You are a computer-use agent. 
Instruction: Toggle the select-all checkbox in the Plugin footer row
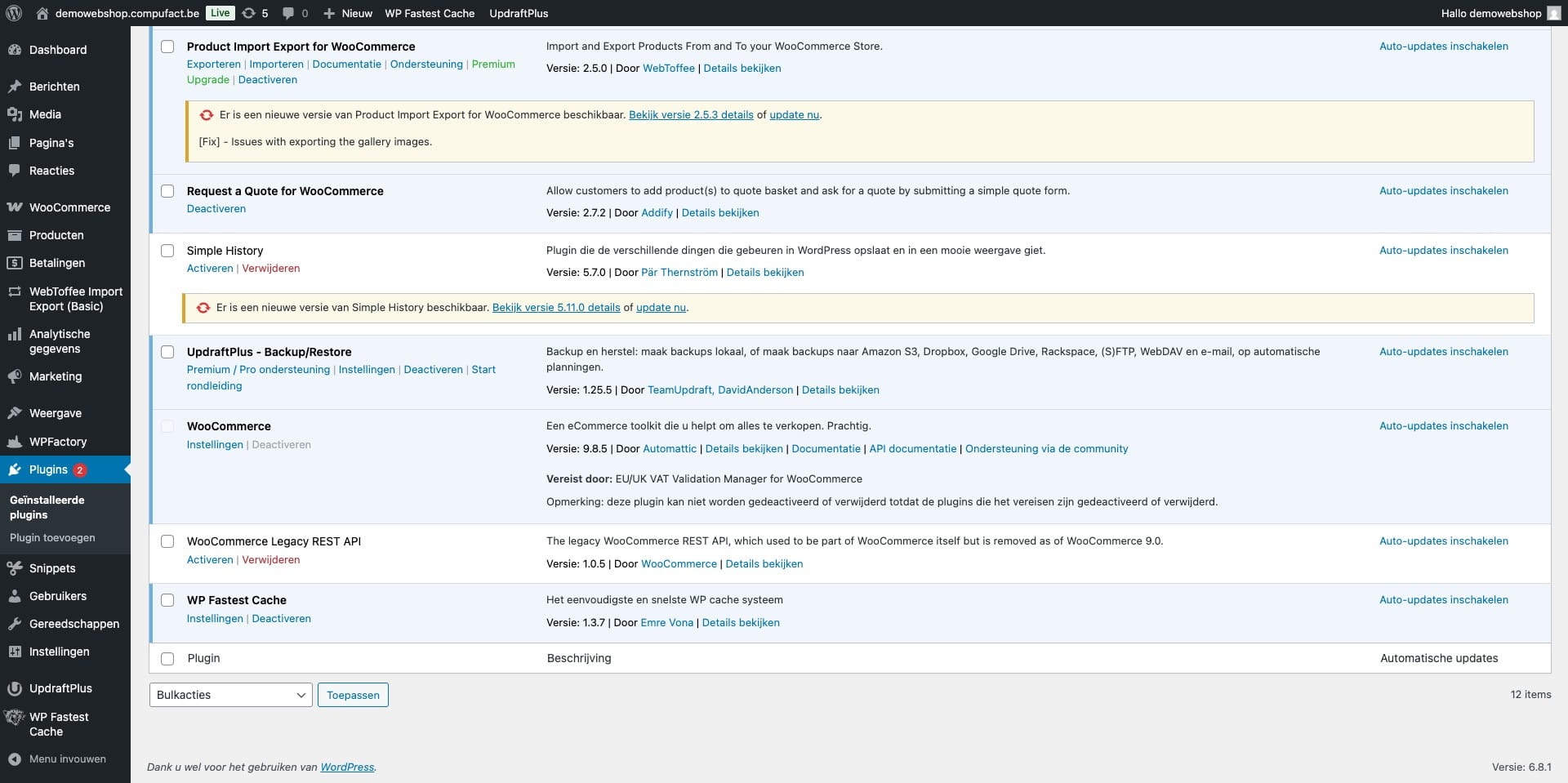167,659
